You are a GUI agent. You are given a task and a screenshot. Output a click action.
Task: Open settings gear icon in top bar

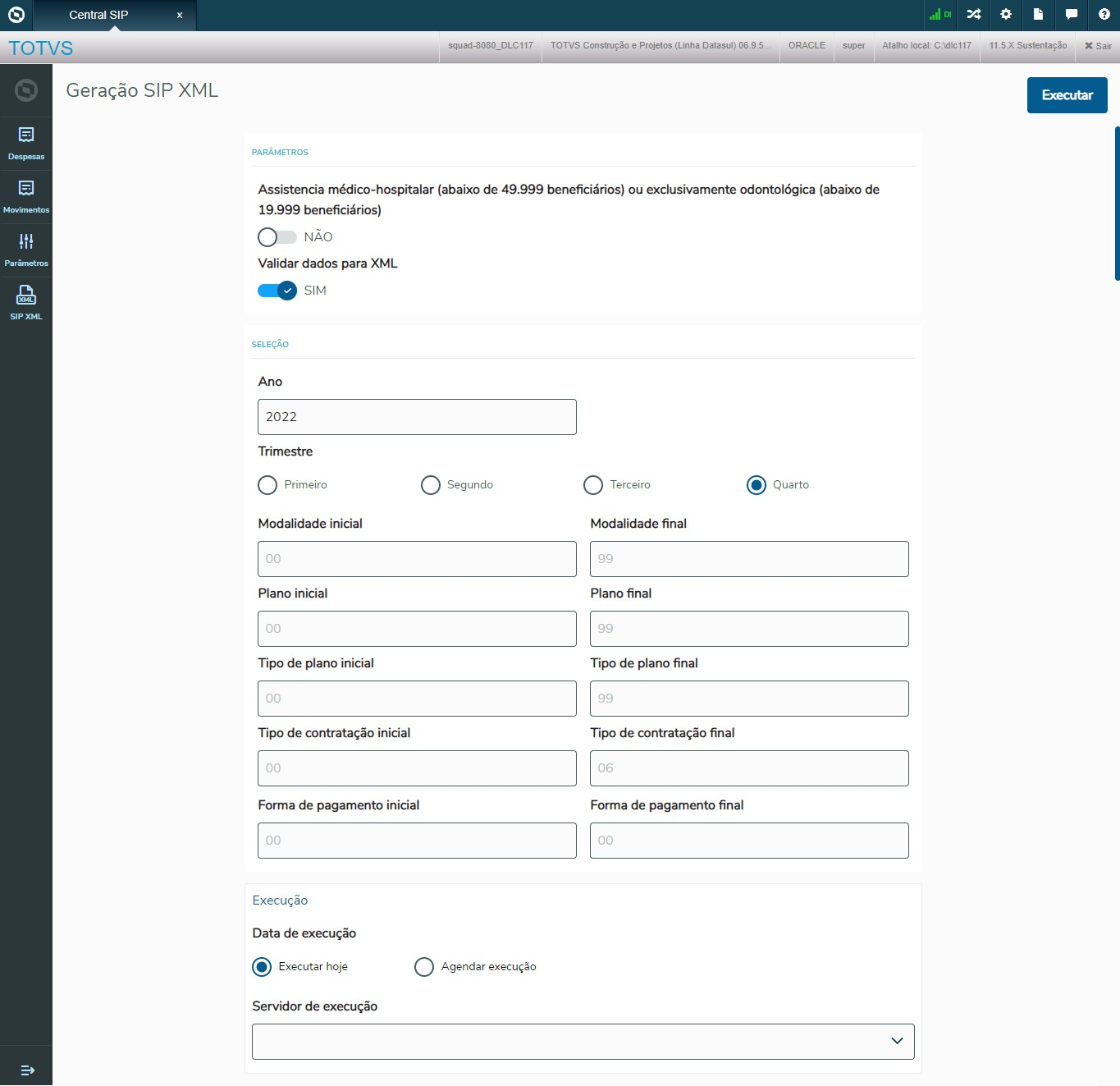1006,15
